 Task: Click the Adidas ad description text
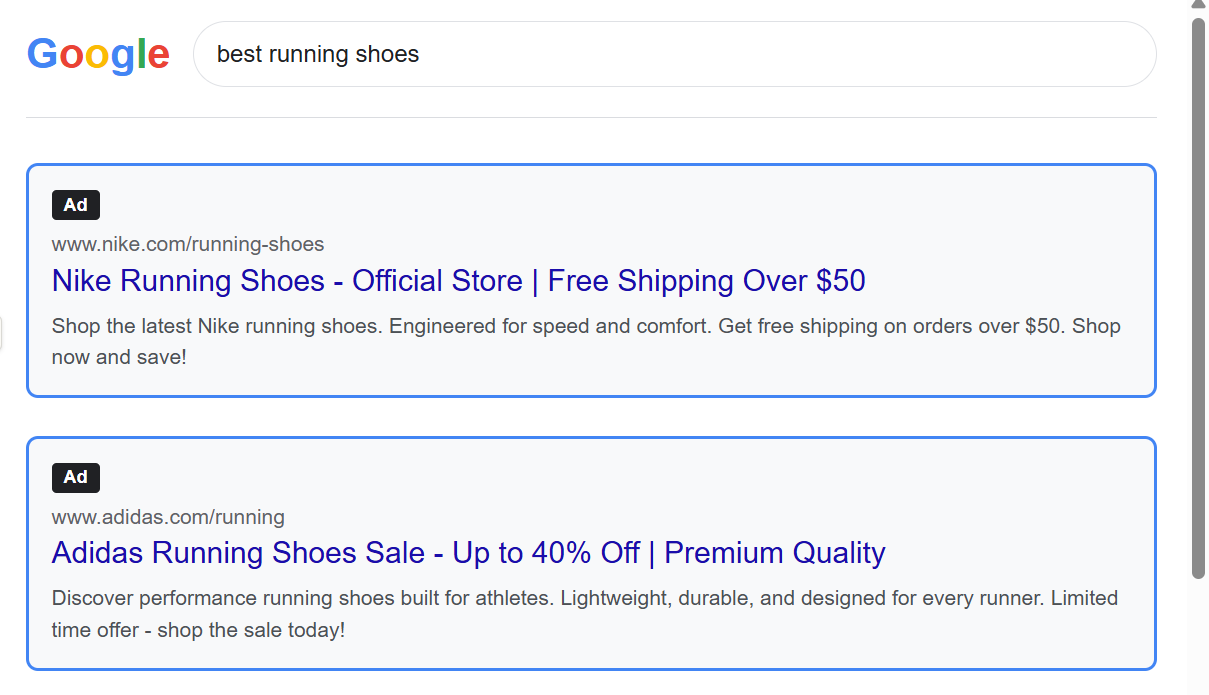[x=584, y=613]
